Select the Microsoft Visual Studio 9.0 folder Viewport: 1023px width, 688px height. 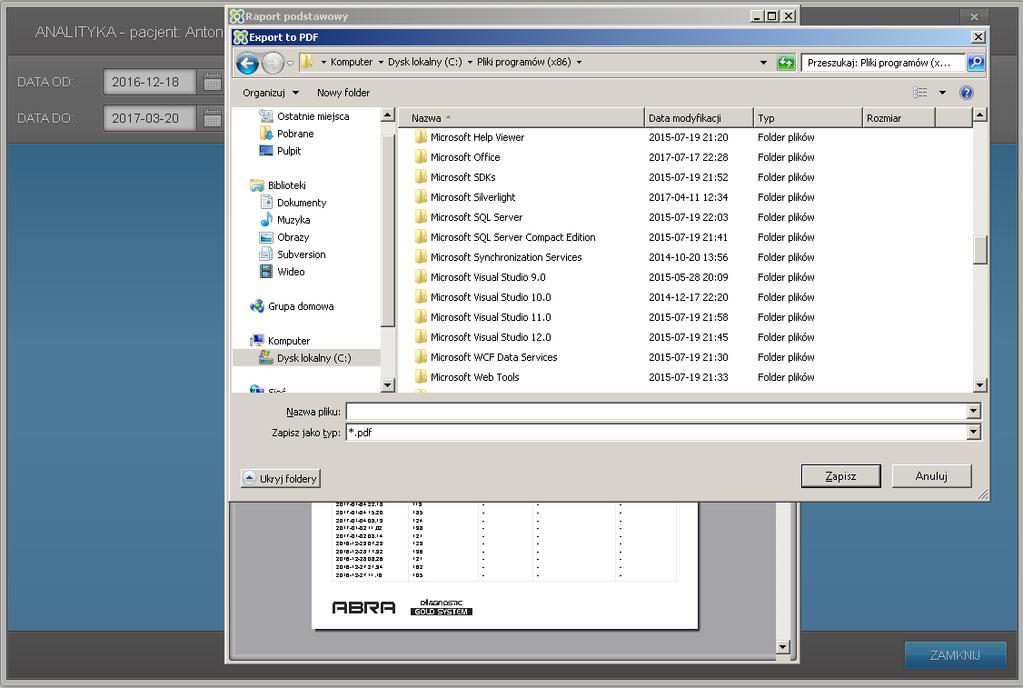click(487, 277)
